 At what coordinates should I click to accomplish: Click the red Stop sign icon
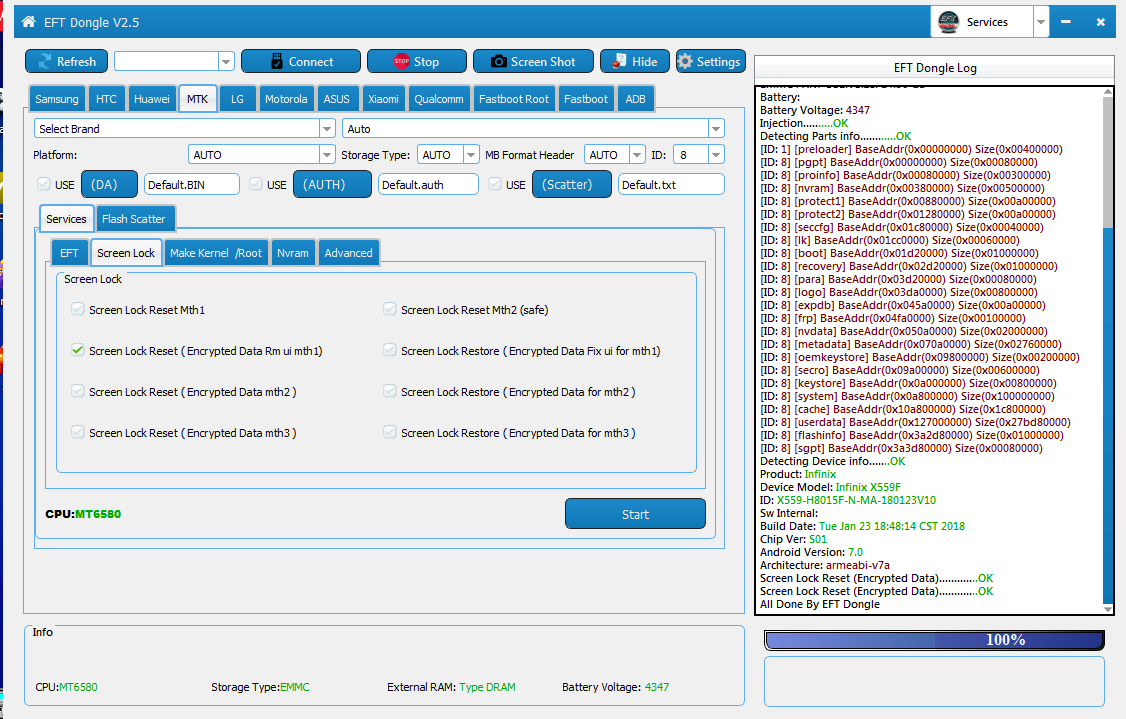[402, 62]
